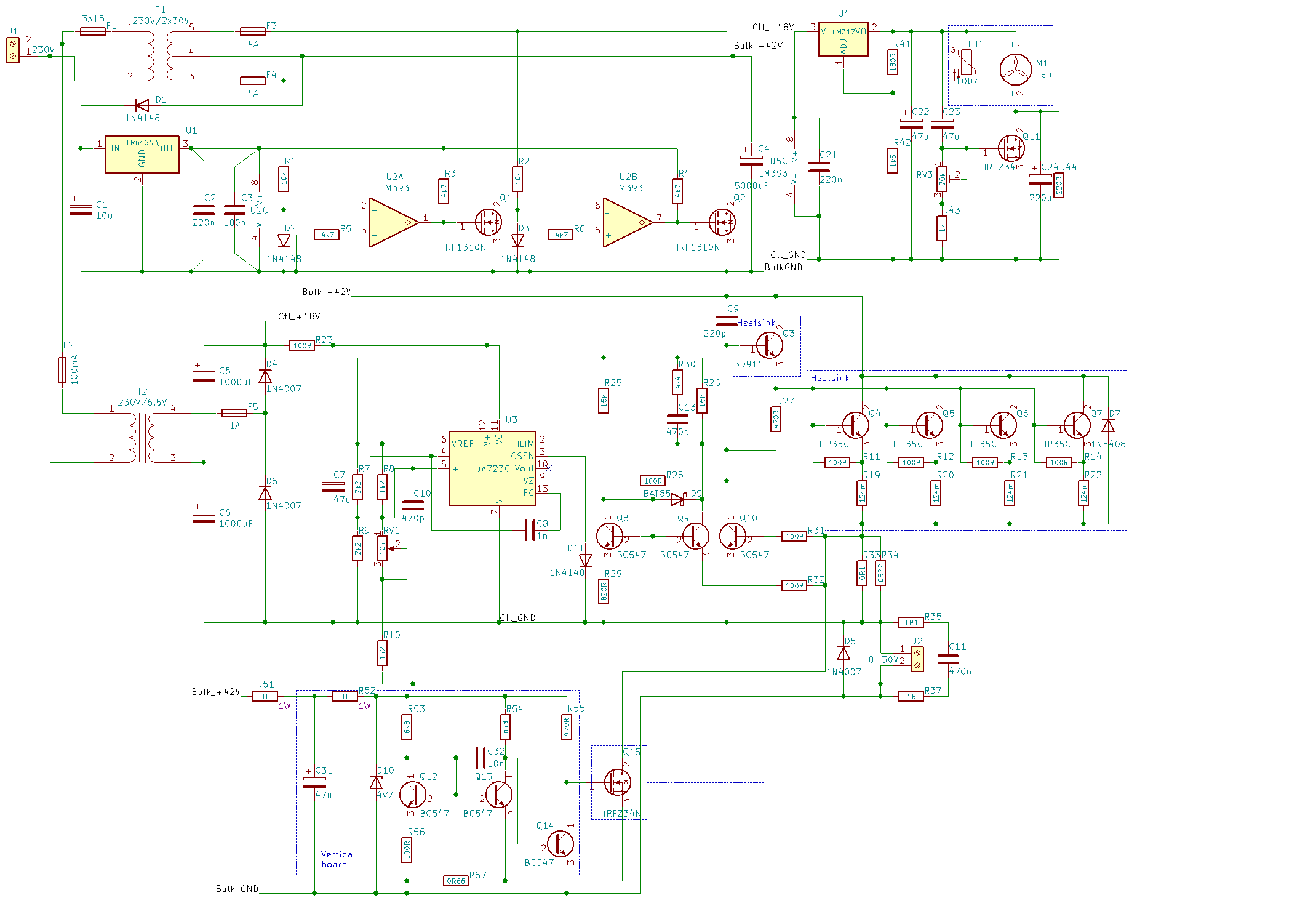
Task: Click capacitor C5 1000uF symbol
Action: [x=204, y=376]
